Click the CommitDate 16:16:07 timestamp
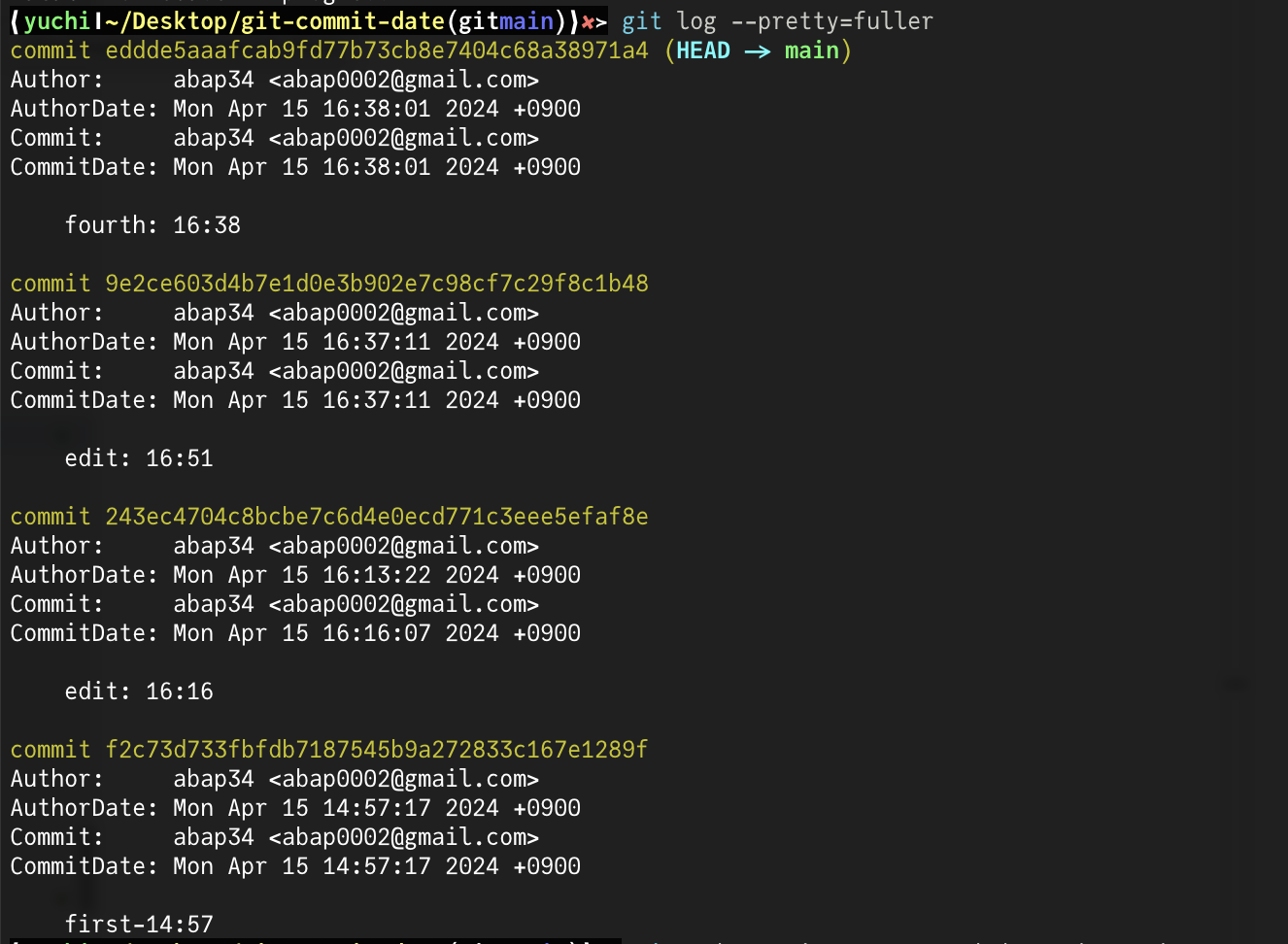Viewport: 1288px width, 944px height. (377, 633)
